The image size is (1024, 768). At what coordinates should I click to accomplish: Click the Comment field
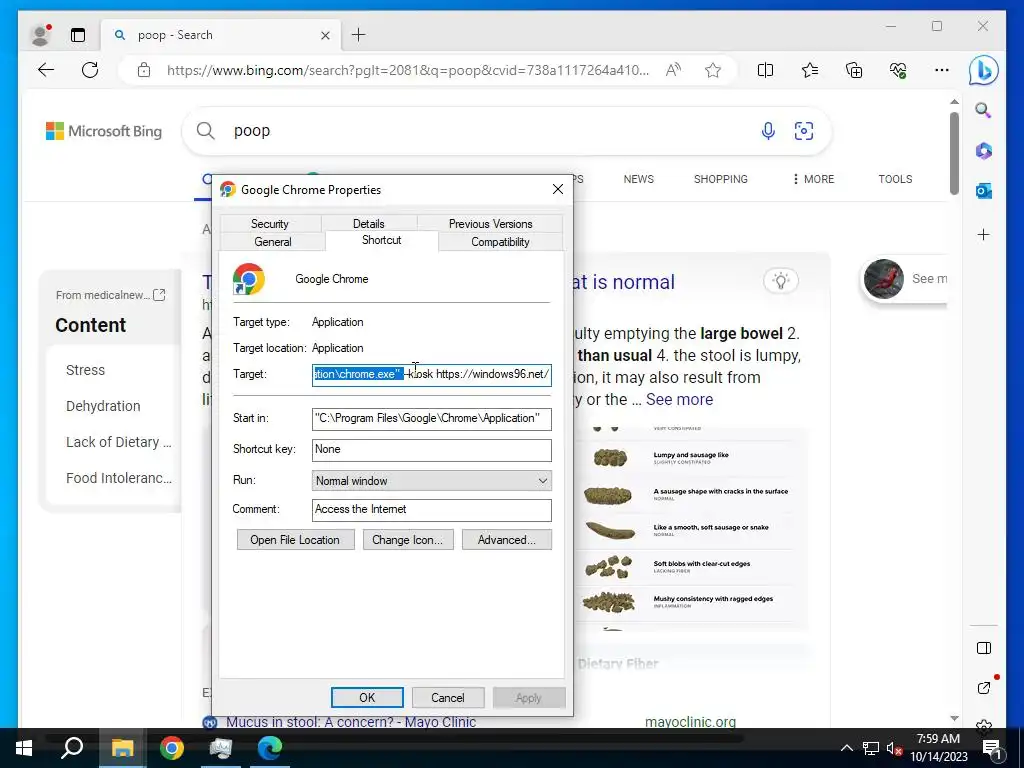[x=432, y=510]
